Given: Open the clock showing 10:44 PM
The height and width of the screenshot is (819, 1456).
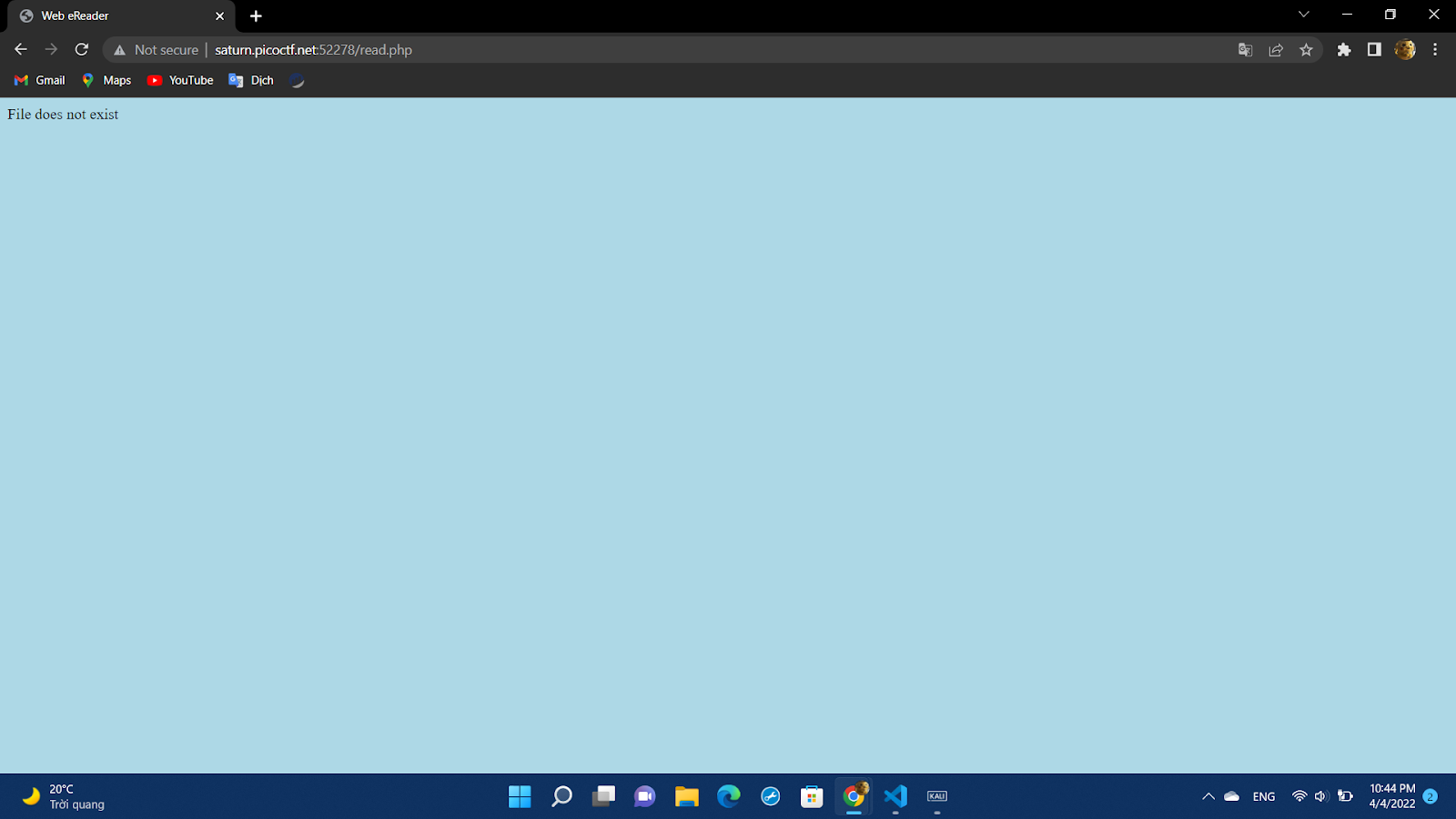Looking at the screenshot, I should click(1392, 796).
